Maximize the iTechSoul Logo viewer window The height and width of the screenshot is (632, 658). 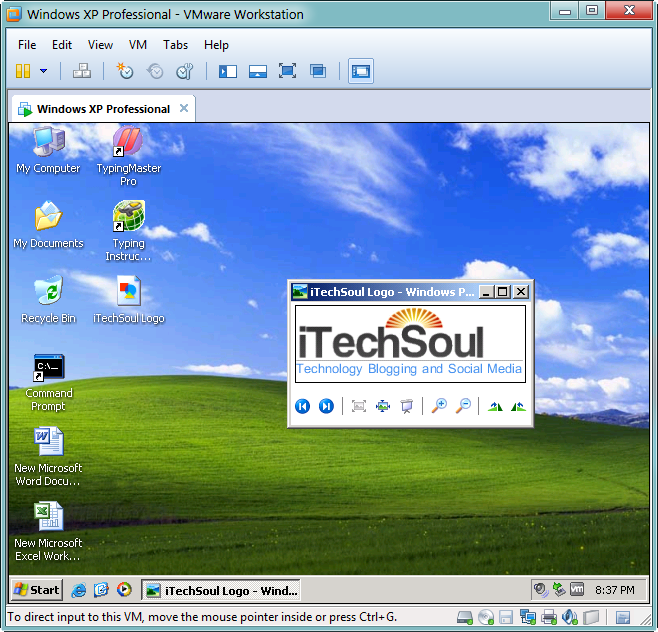pos(503,292)
